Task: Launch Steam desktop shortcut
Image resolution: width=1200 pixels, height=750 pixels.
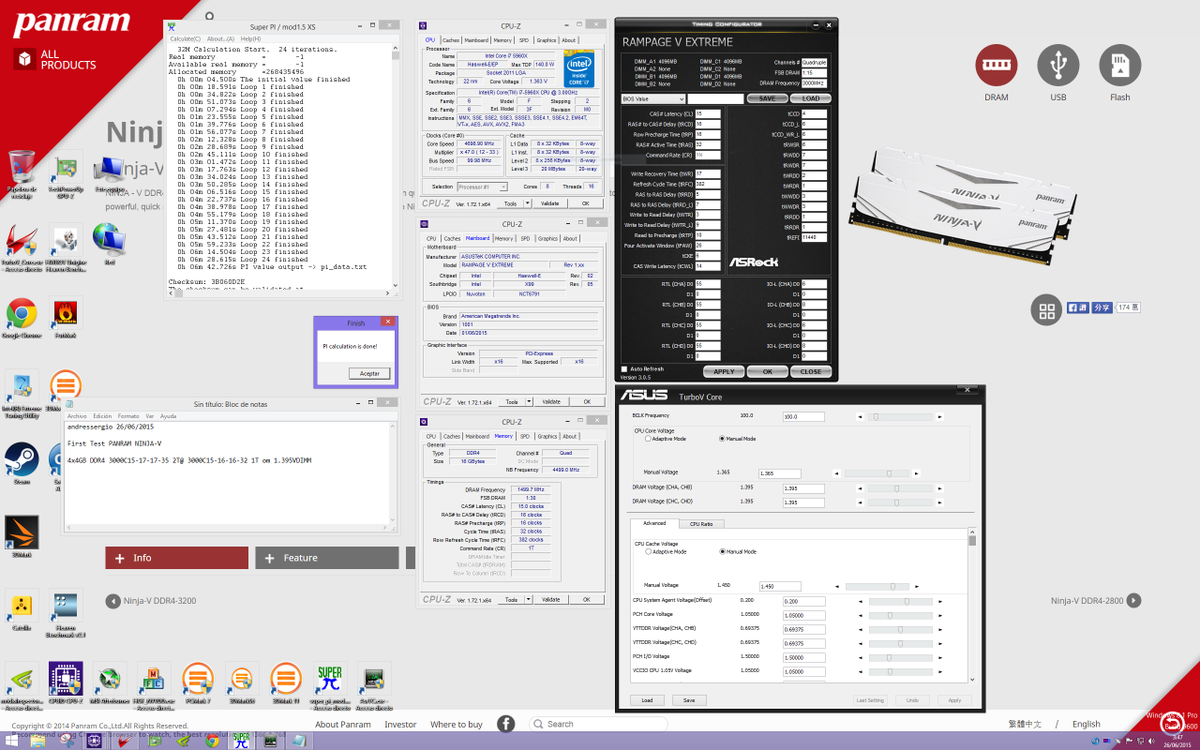Action: click(x=20, y=462)
